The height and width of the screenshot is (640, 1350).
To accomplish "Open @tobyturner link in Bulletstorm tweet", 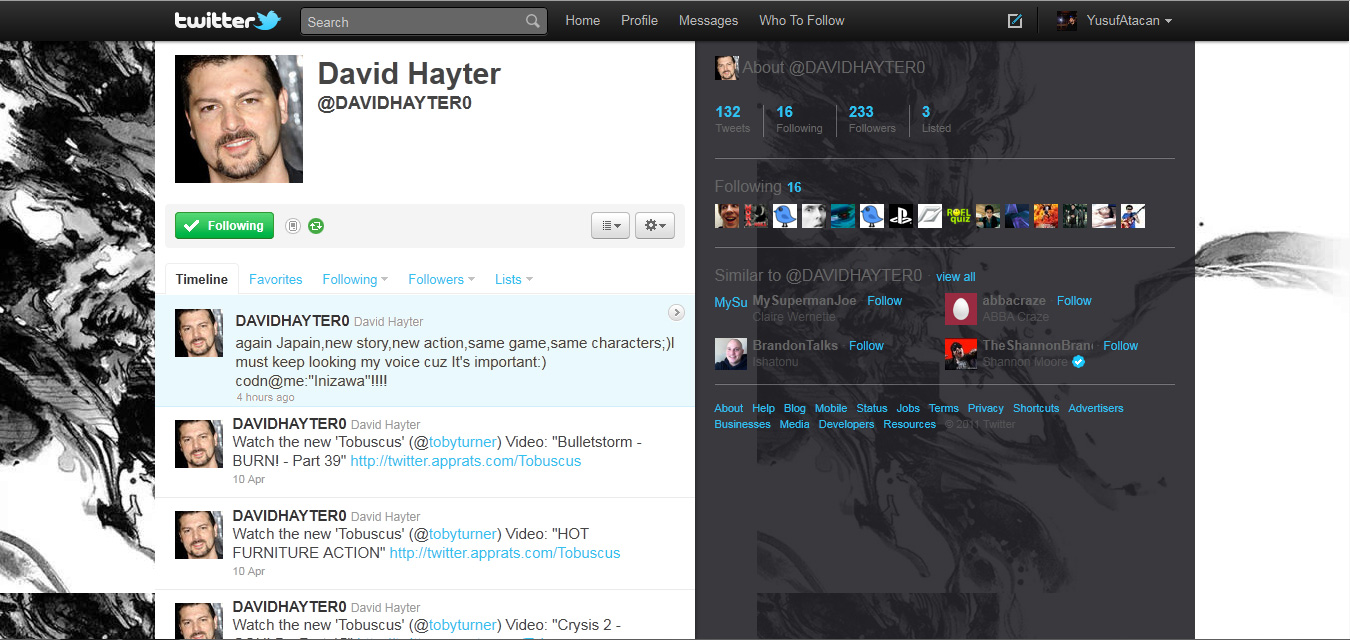I will click(463, 442).
